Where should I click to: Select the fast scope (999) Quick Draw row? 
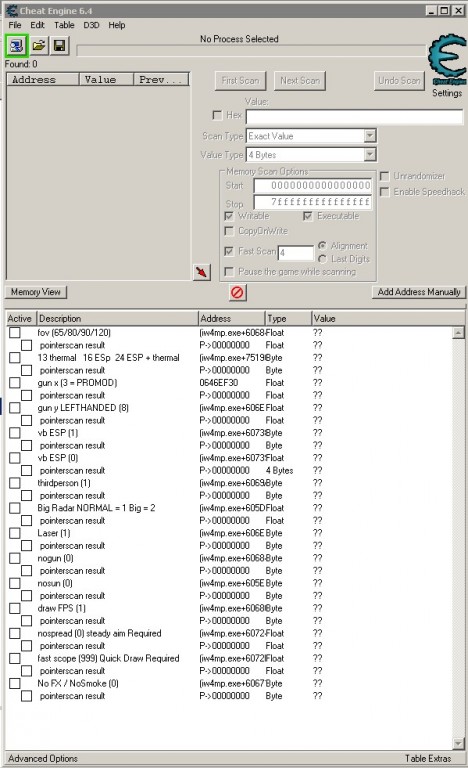[230, 658]
